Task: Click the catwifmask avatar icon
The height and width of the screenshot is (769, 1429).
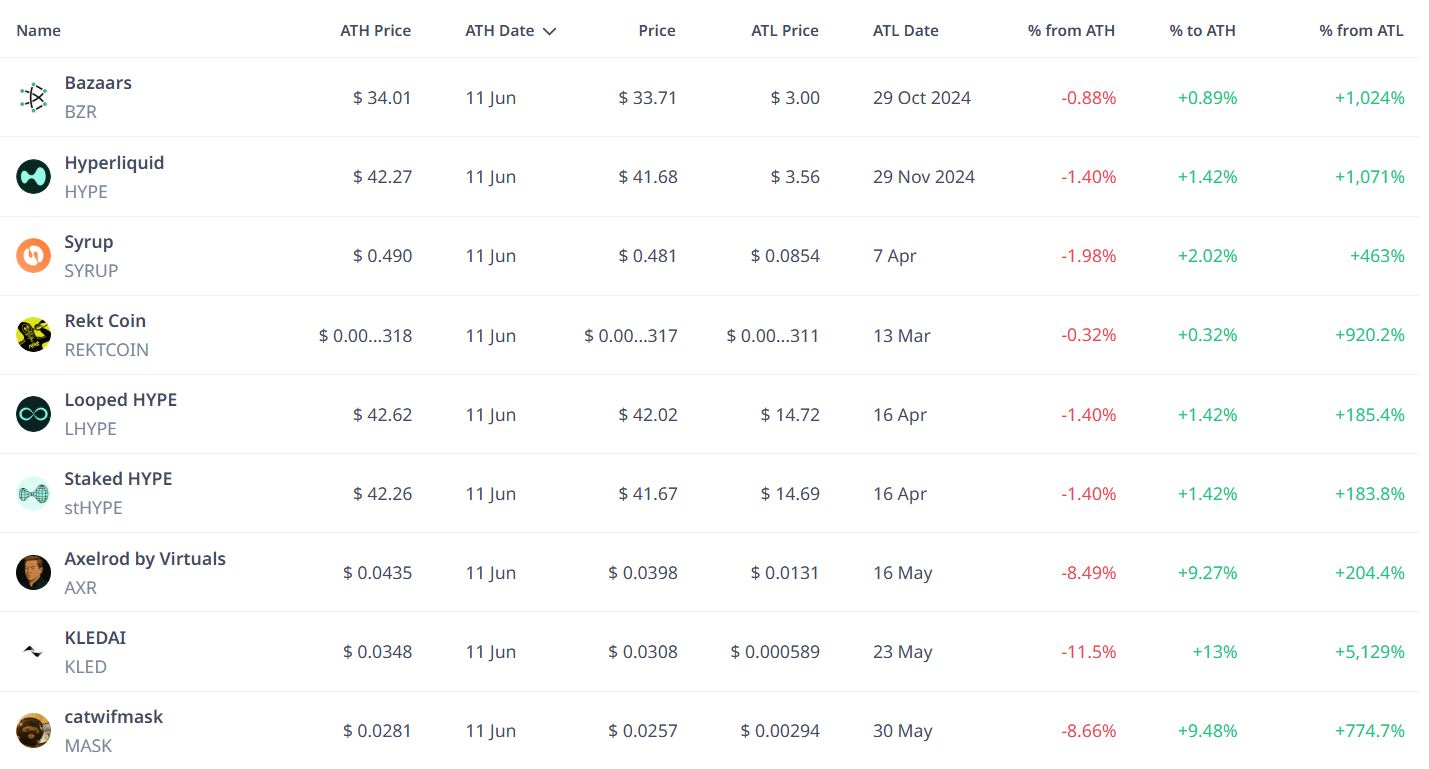Action: pos(33,731)
